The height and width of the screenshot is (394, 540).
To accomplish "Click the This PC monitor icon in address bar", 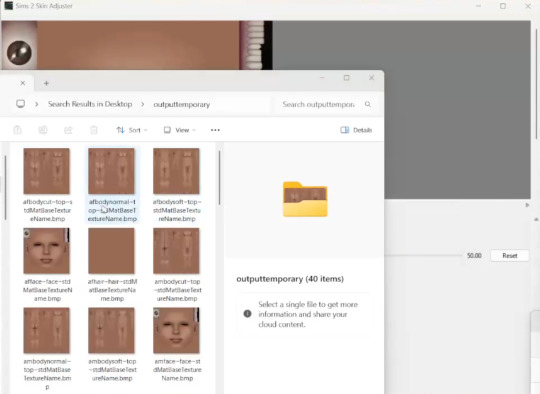I will [21, 104].
